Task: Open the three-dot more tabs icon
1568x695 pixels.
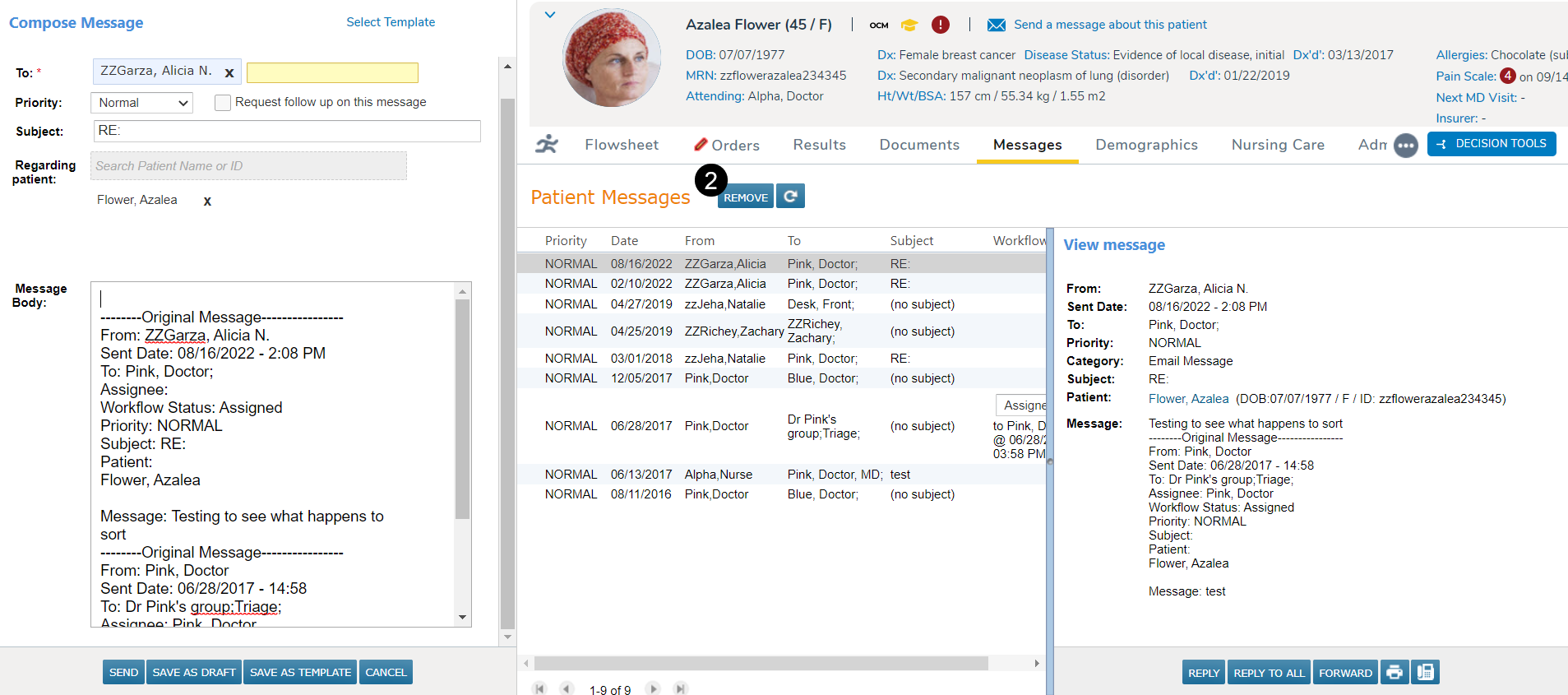Action: point(1406,146)
